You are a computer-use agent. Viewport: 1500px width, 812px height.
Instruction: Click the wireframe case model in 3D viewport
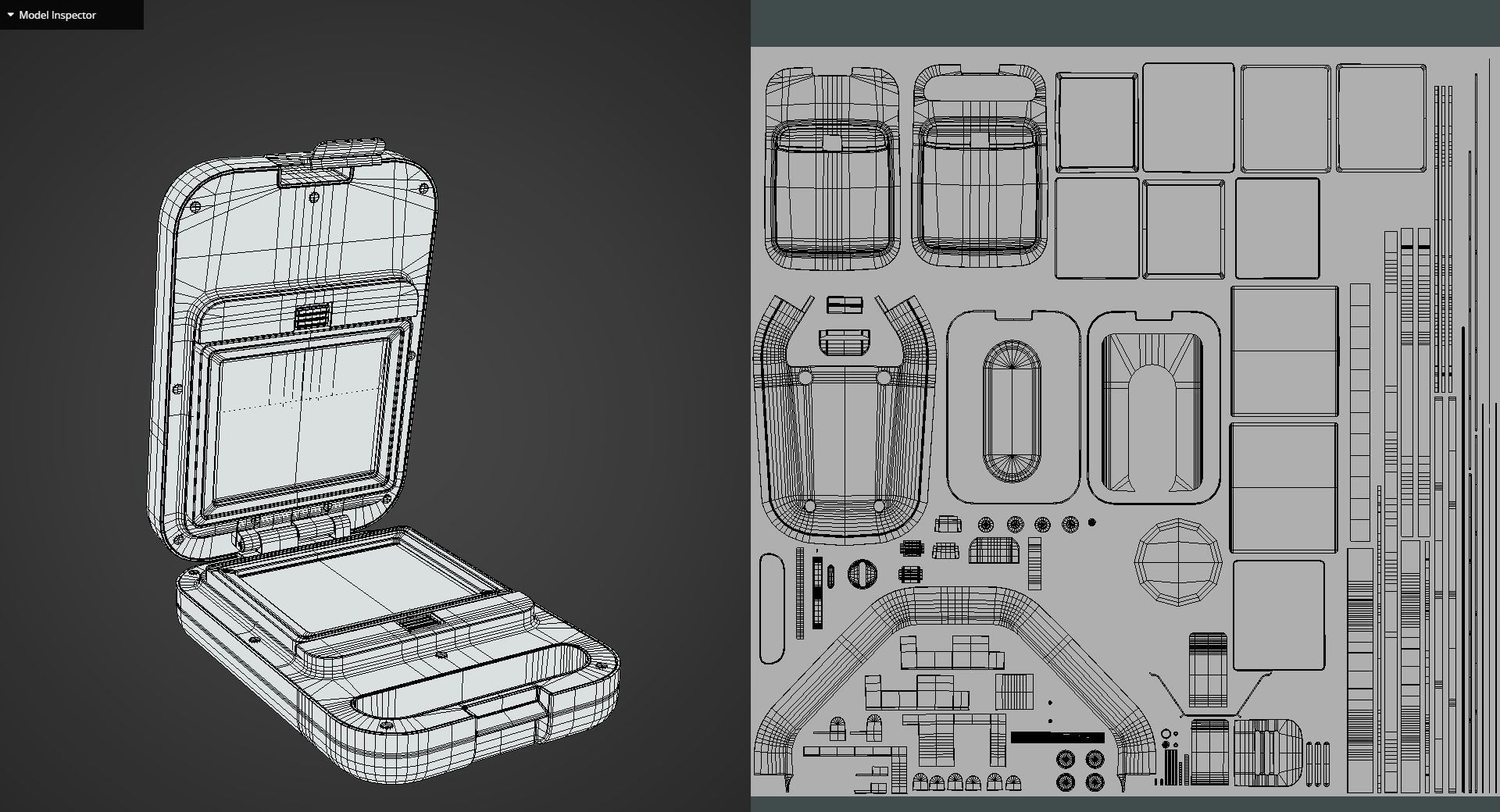(383, 461)
